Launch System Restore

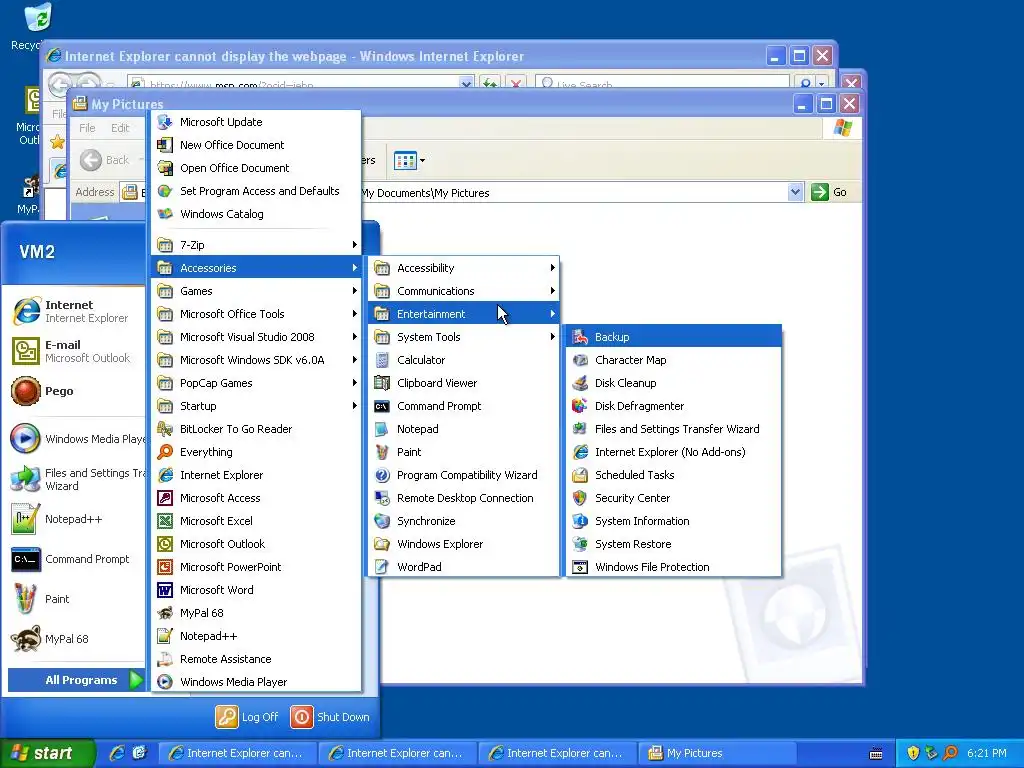click(673, 543)
